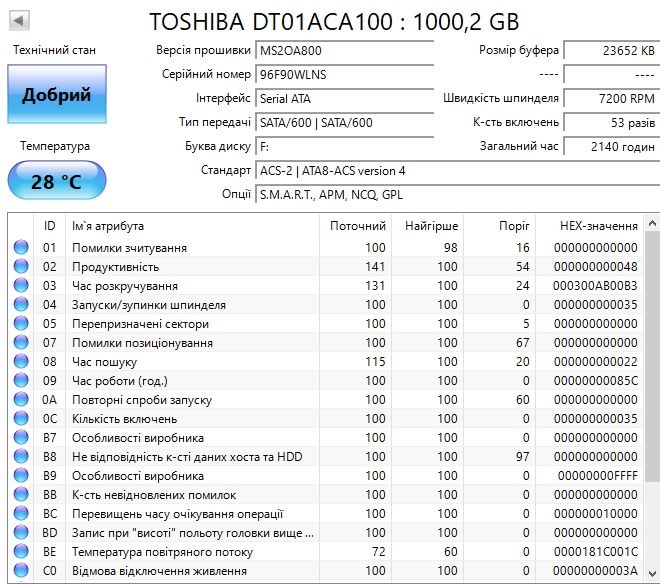Click status orb for attribute B7

pos(21,437)
